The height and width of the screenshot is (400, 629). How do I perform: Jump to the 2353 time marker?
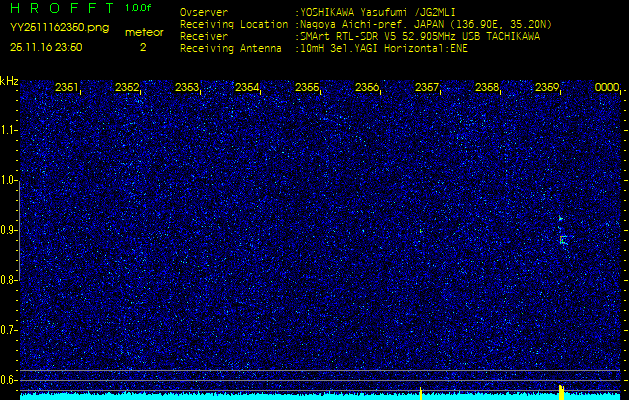coord(187,88)
